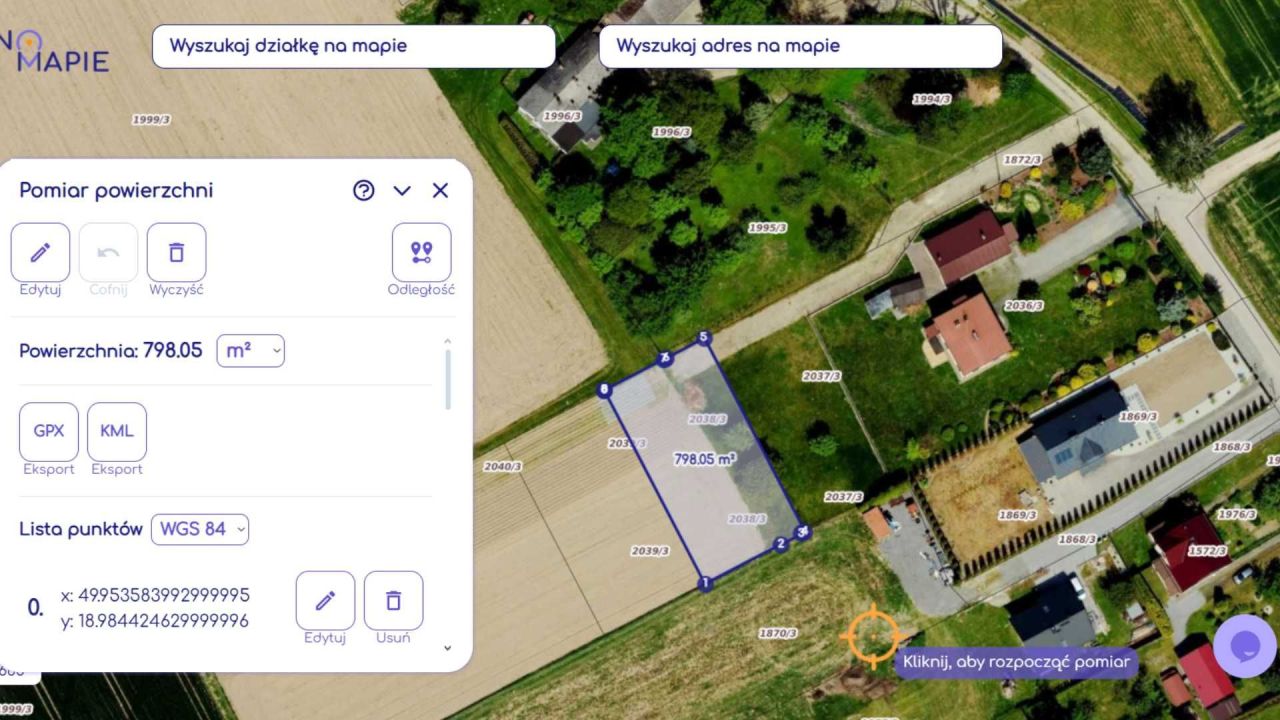The height and width of the screenshot is (720, 1280).
Task: Click parcel label 2036/3 on map
Action: point(1023,305)
